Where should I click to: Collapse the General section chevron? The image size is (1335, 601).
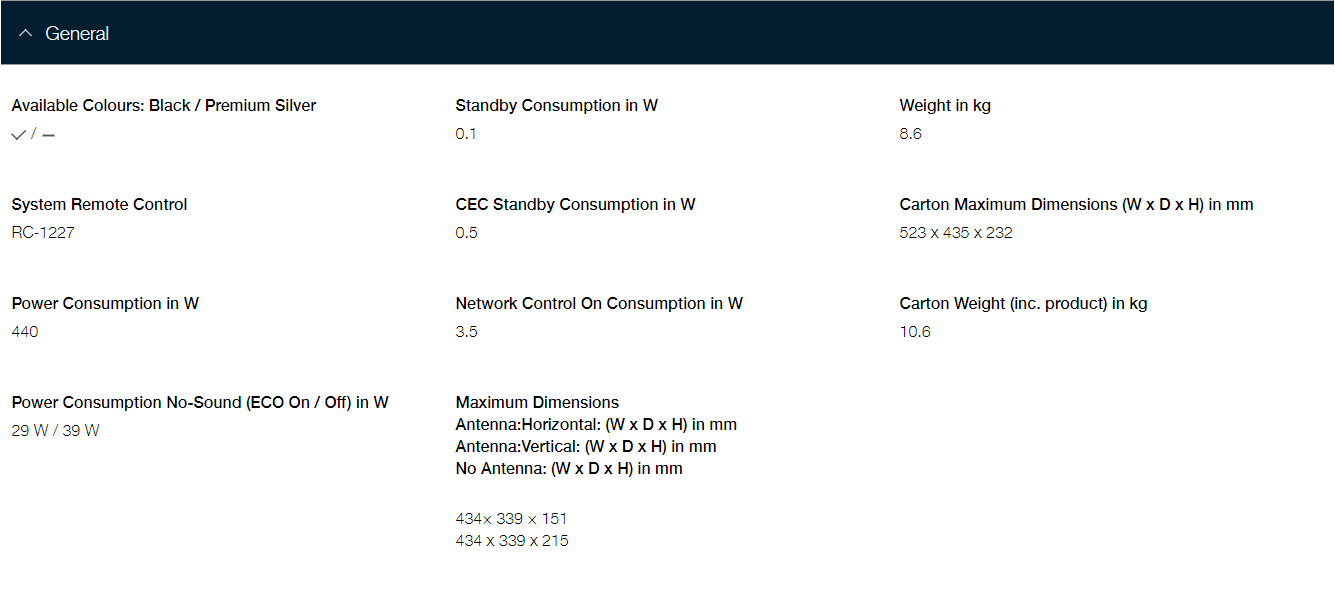click(x=26, y=34)
